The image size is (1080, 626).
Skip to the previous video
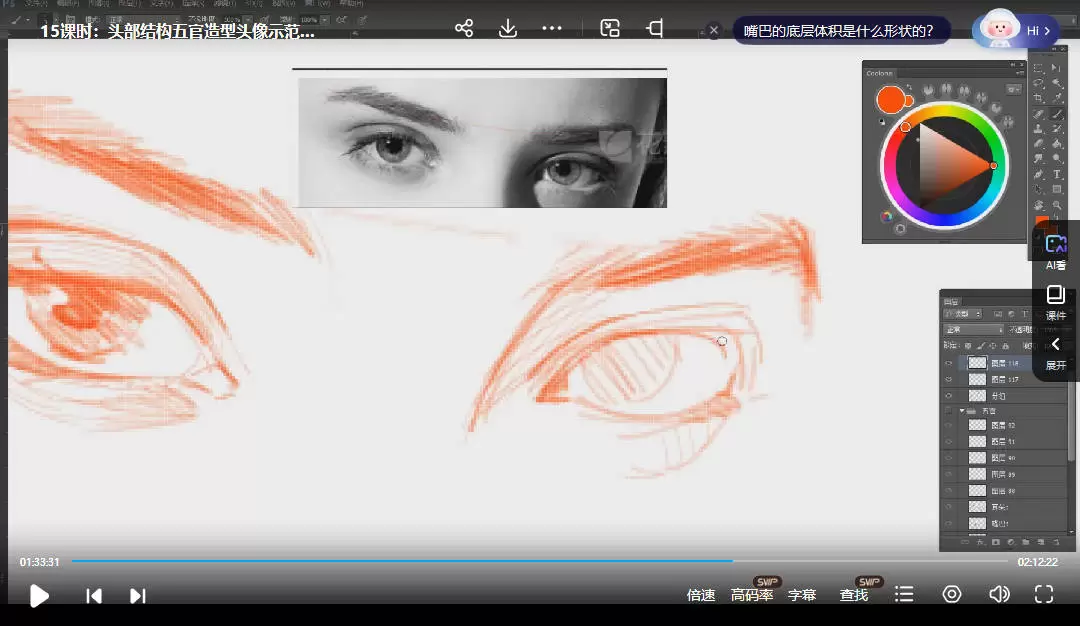click(94, 596)
